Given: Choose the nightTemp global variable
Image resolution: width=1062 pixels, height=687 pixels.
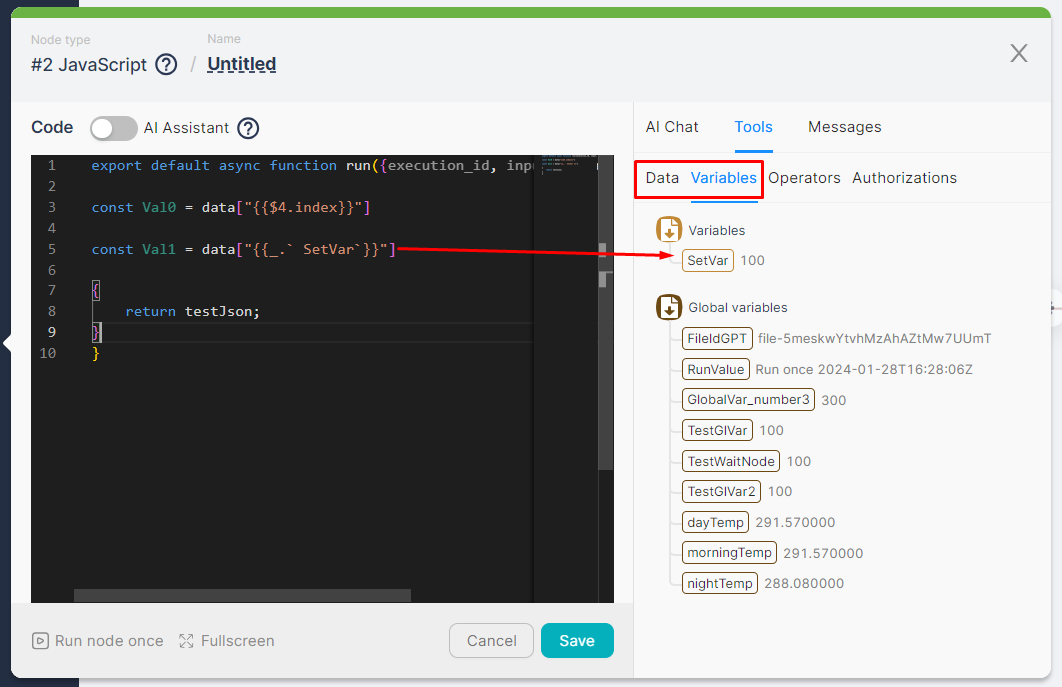Looking at the screenshot, I should coord(719,583).
